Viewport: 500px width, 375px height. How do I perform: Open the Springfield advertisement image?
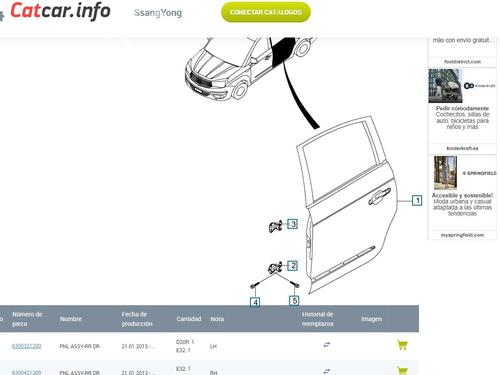point(445,173)
